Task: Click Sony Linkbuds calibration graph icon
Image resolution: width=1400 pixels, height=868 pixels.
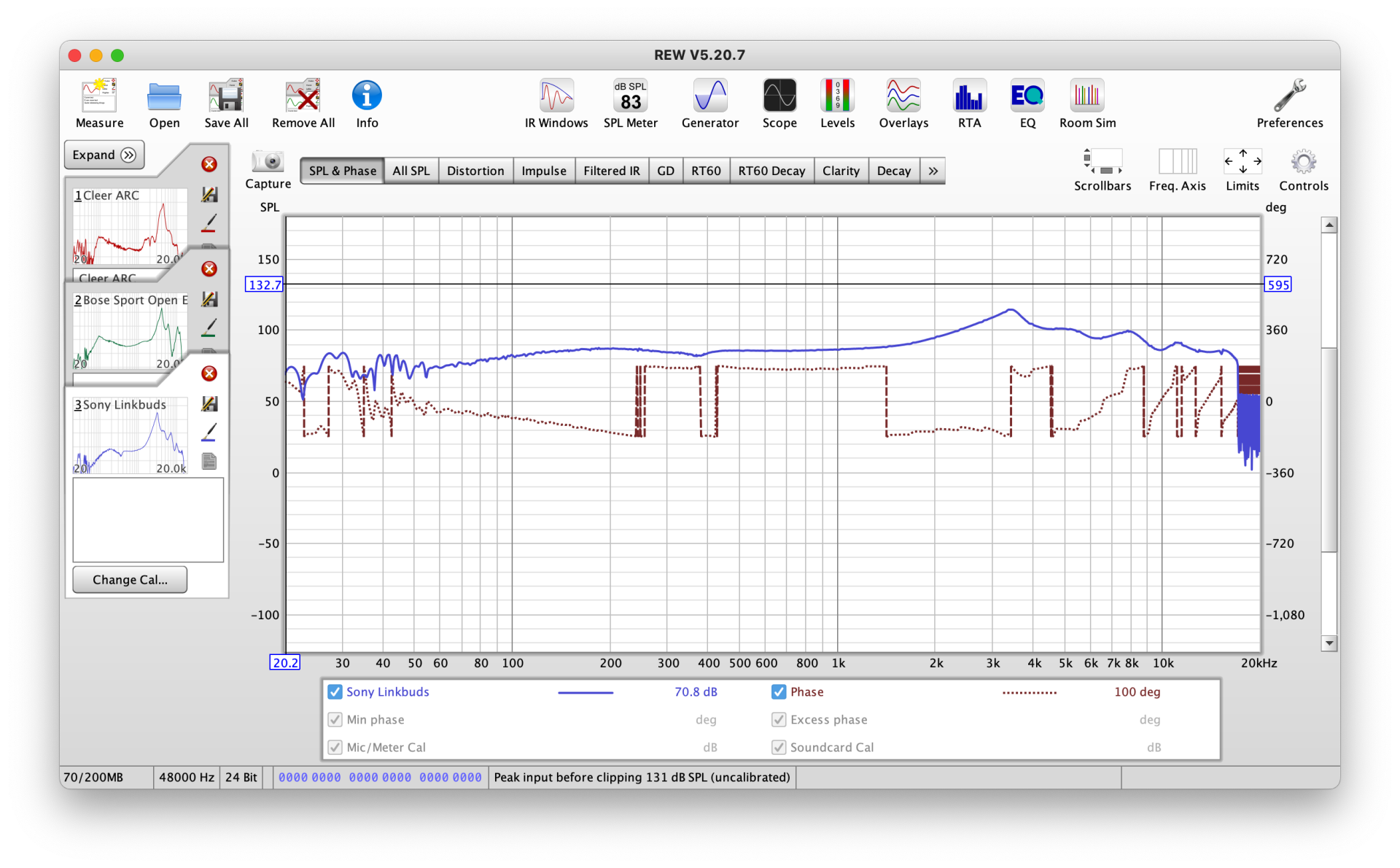Action: coord(209,403)
